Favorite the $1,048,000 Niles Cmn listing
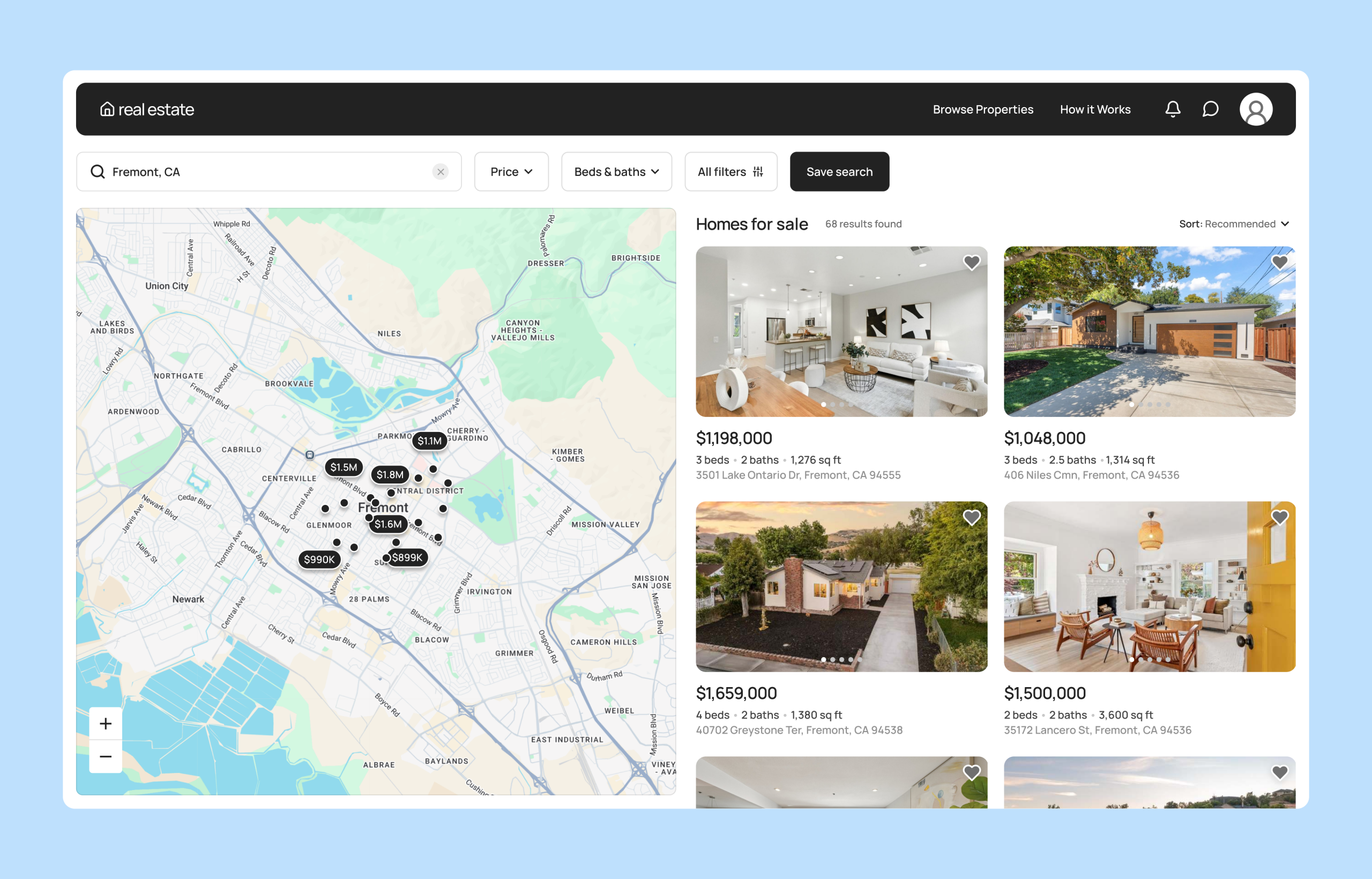This screenshot has width=1372, height=879. tap(1279, 263)
